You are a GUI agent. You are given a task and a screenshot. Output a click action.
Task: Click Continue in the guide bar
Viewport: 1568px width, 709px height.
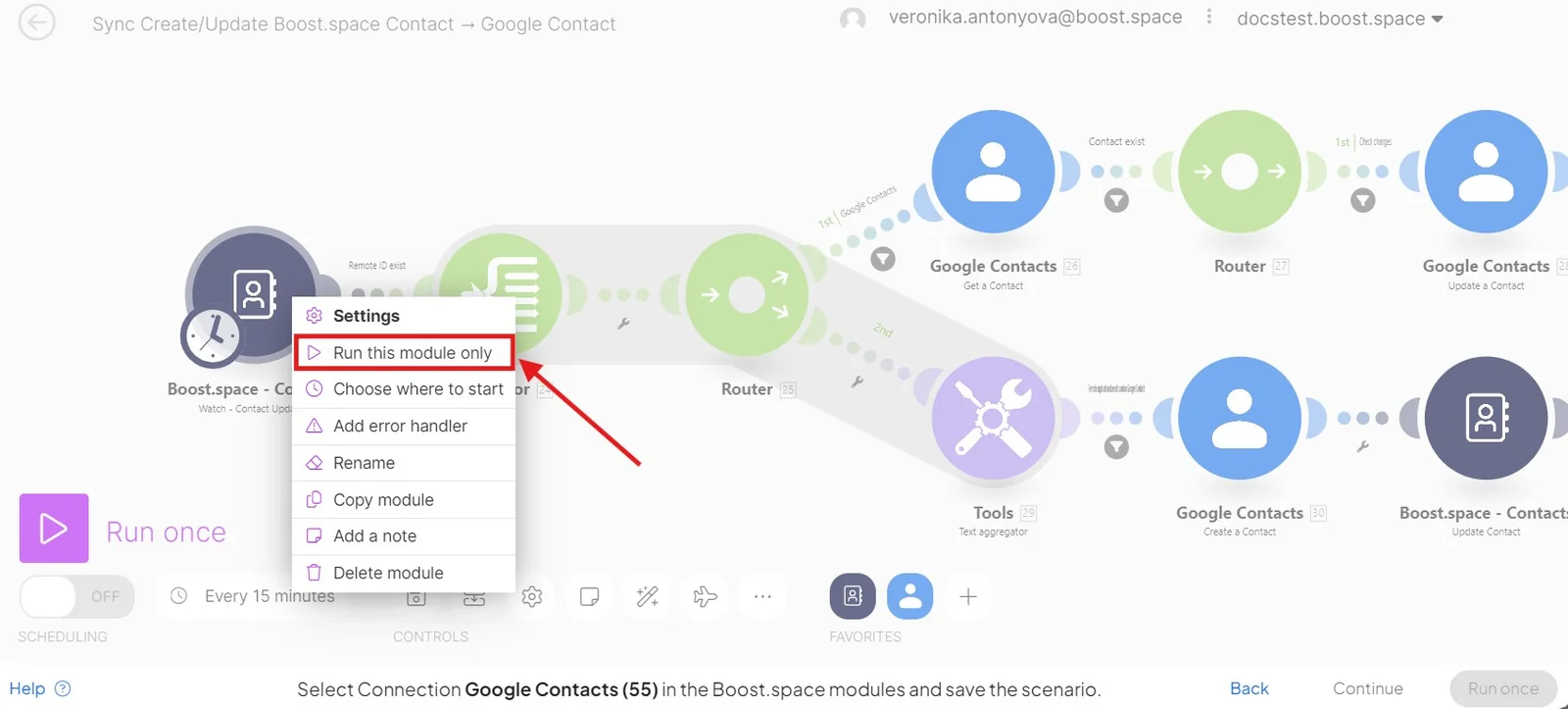point(1368,688)
